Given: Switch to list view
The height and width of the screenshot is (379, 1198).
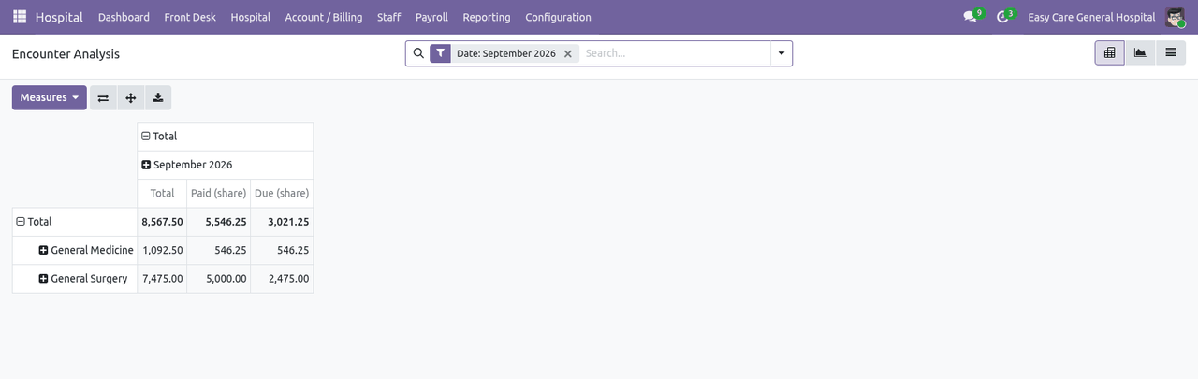Looking at the screenshot, I should 1170,53.
